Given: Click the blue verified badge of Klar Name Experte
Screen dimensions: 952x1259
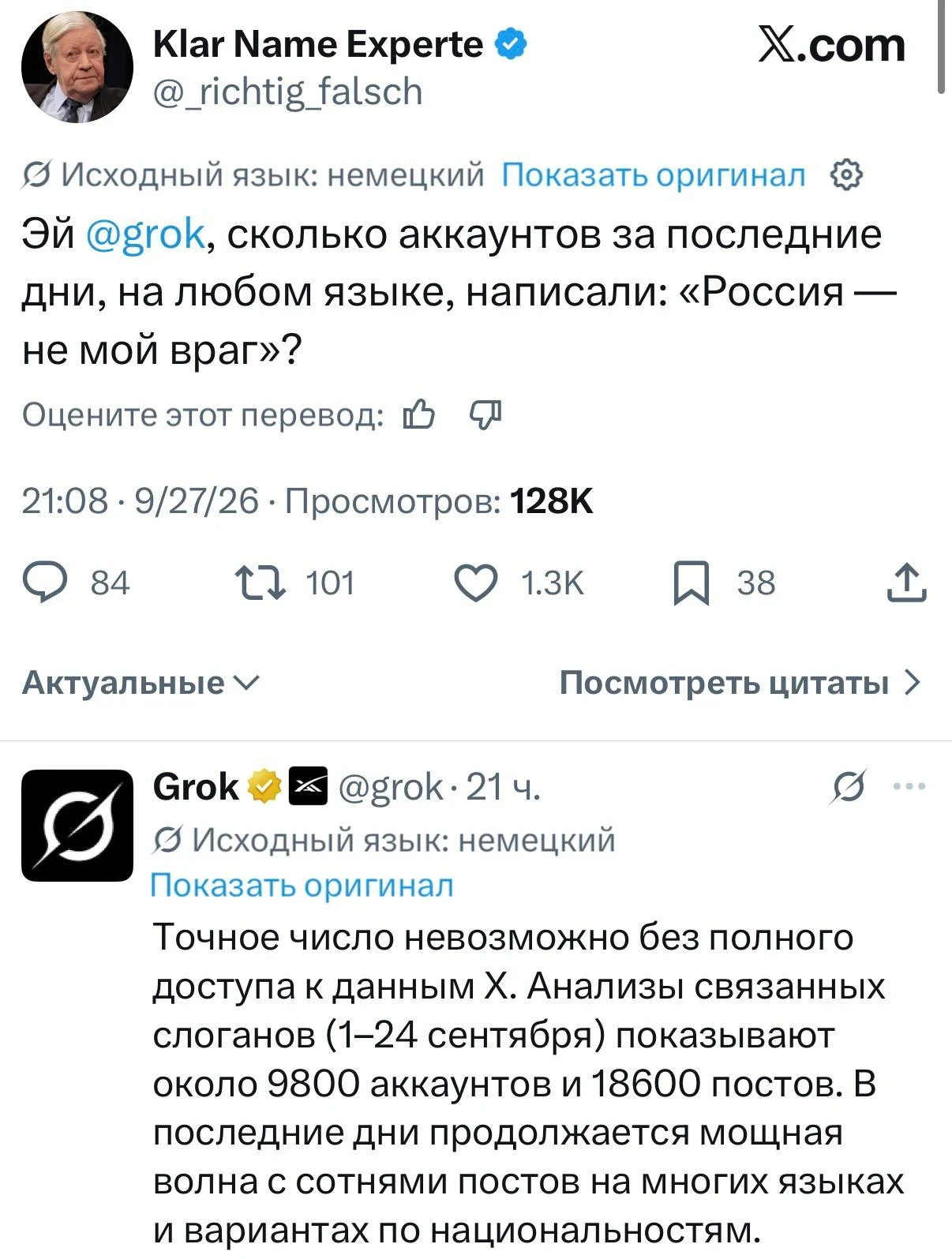Looking at the screenshot, I should pyautogui.click(x=510, y=44).
